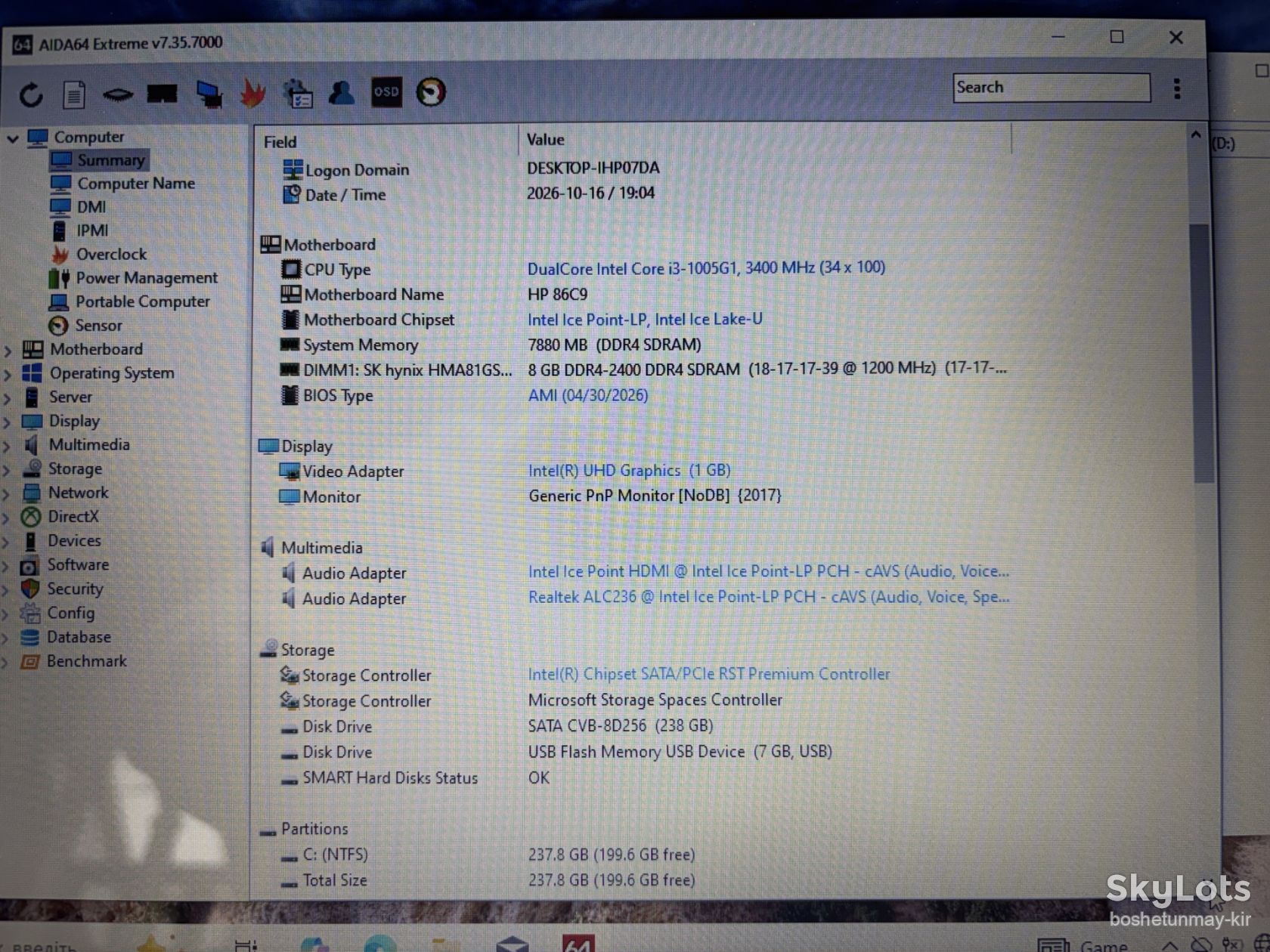This screenshot has height=952, width=1270.
Task: Collapse the Computer tree node
Action: tap(12, 138)
